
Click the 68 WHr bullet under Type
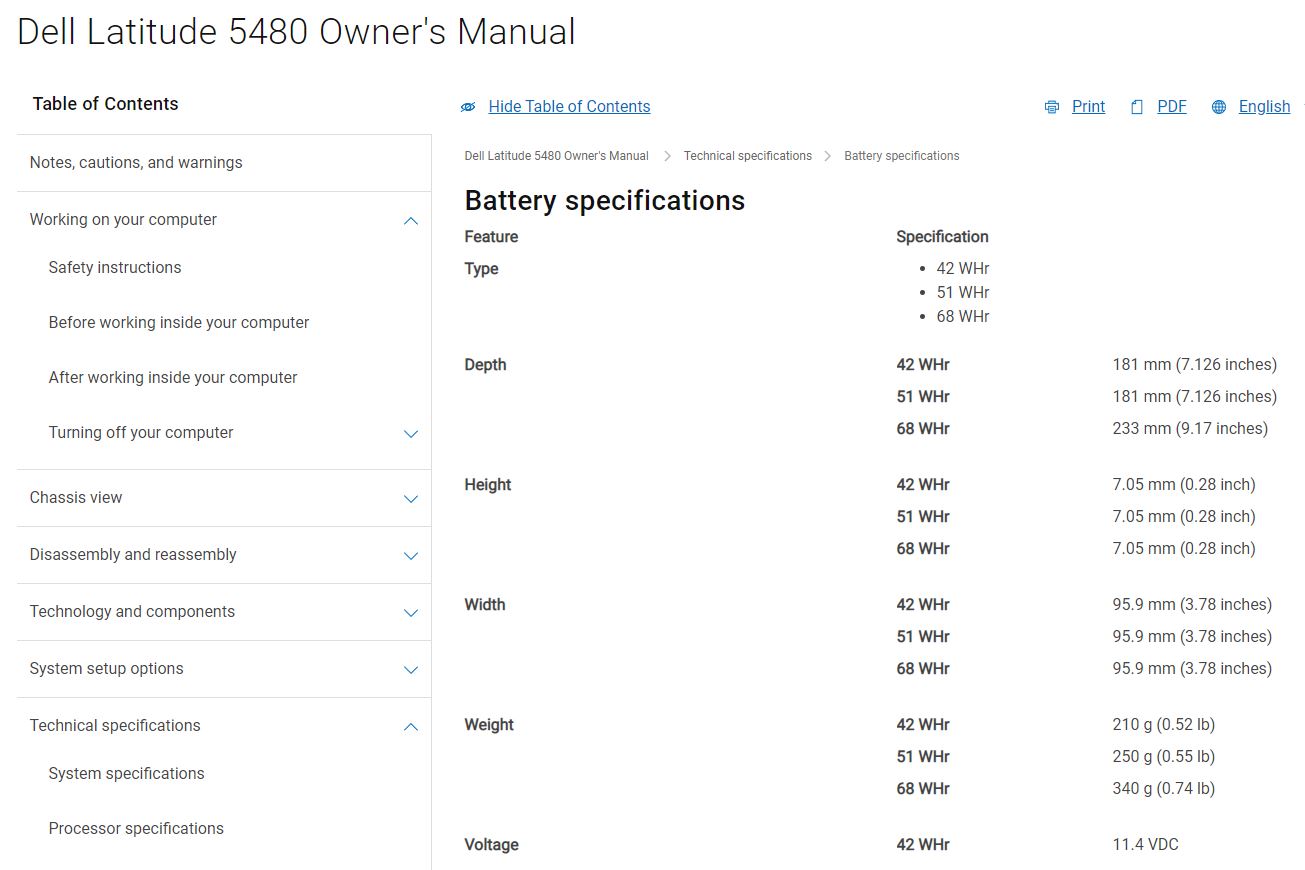(963, 317)
